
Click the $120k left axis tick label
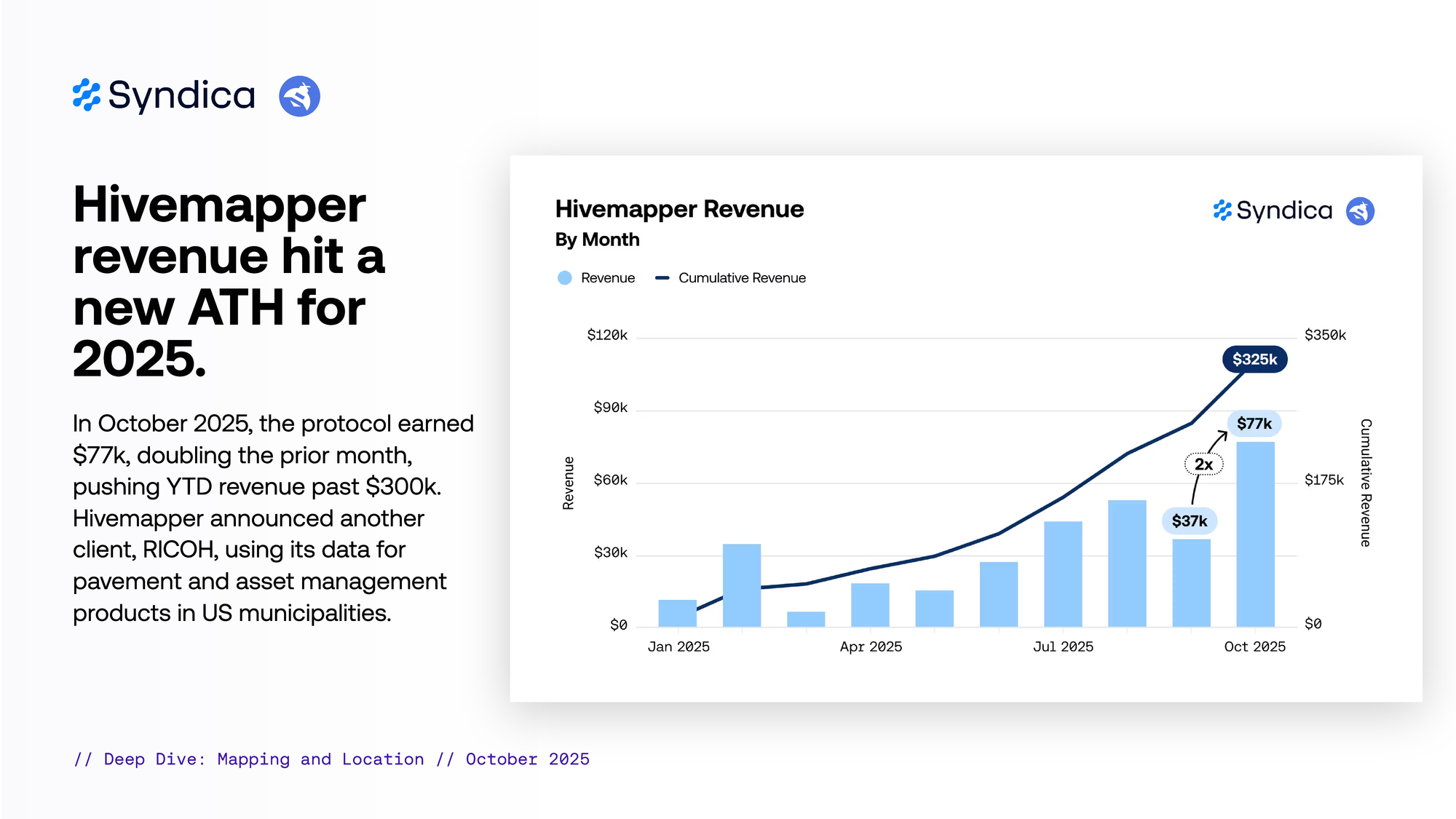coord(606,335)
